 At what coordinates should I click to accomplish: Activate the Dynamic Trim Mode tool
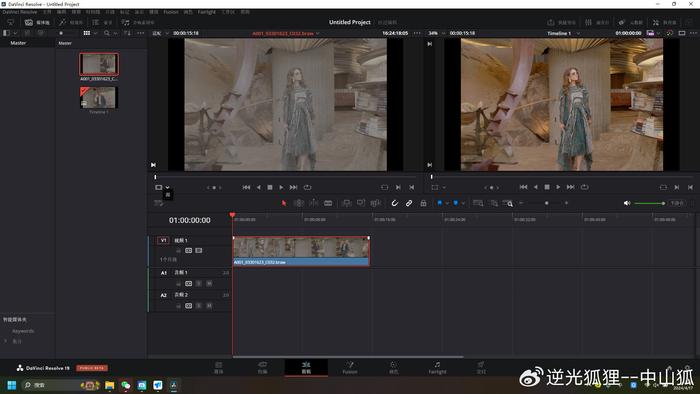click(313, 203)
